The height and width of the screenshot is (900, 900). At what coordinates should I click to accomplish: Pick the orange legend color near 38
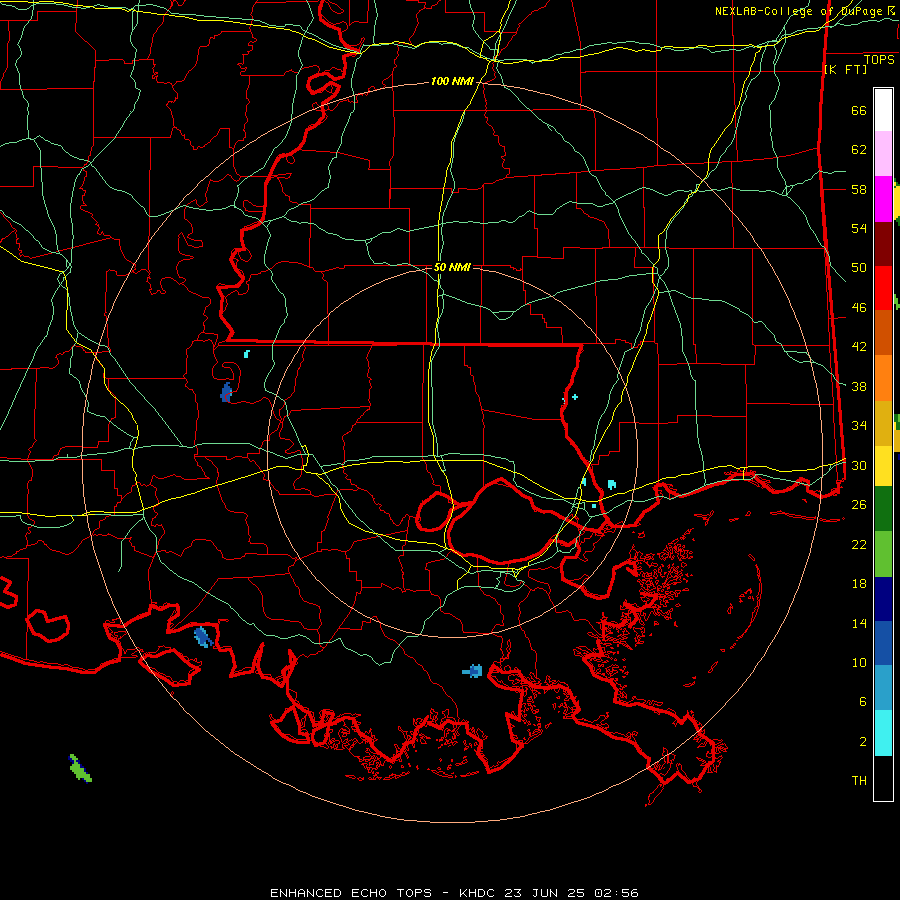click(883, 378)
